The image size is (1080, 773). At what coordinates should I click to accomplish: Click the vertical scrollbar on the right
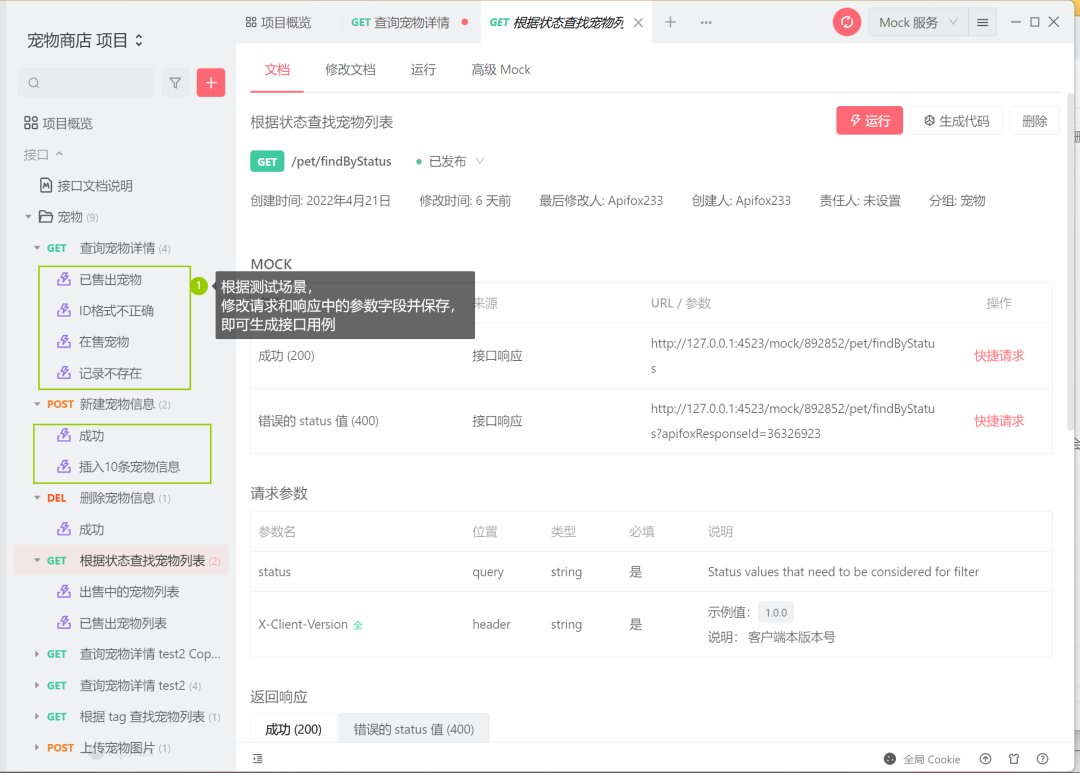pyautogui.click(x=1071, y=262)
